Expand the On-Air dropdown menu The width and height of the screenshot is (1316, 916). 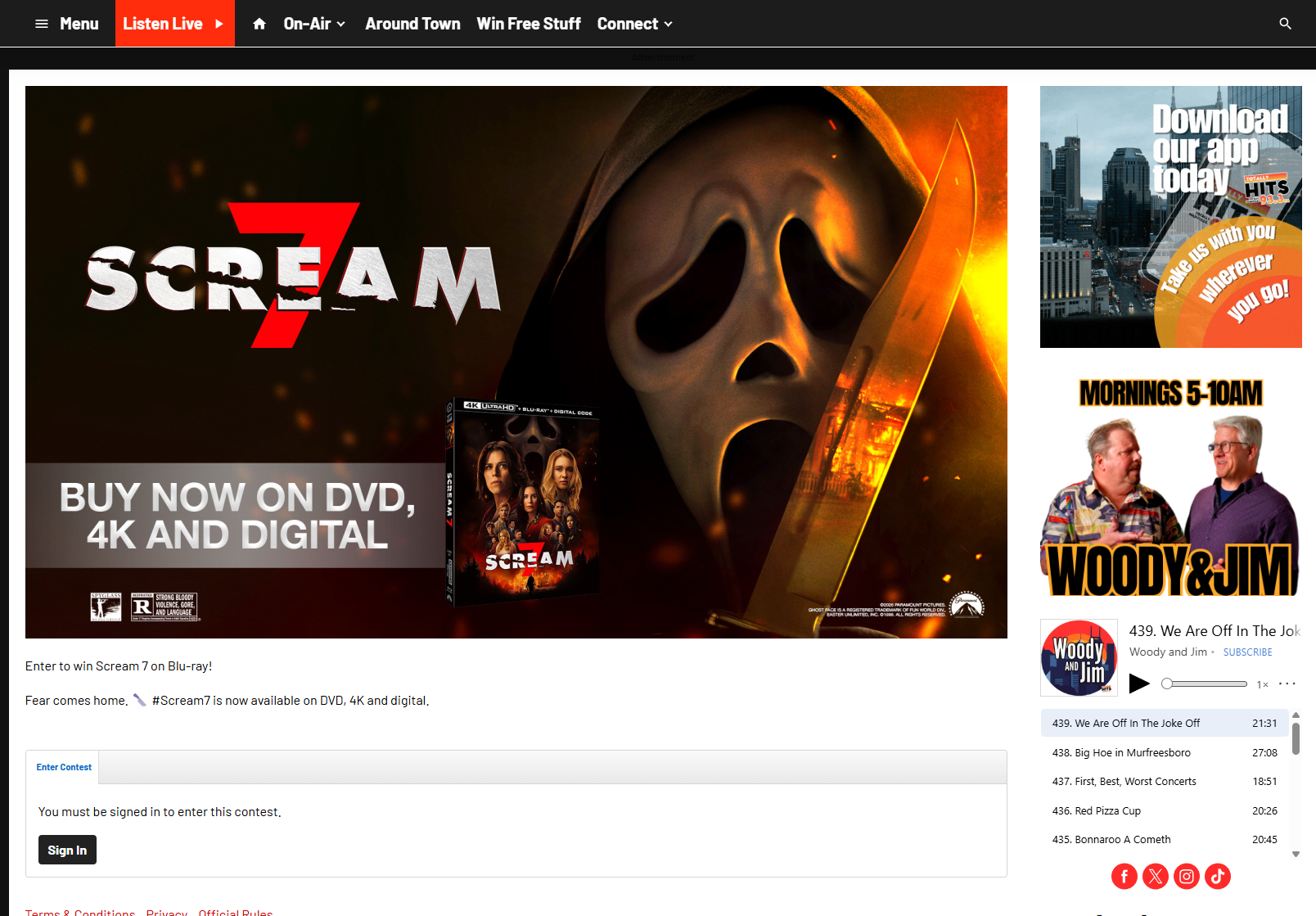pyautogui.click(x=314, y=24)
